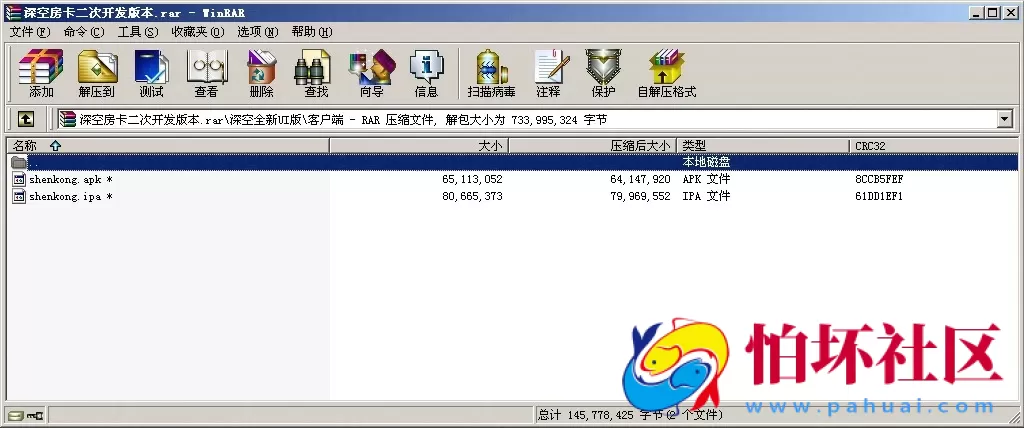1024x428 pixels.
Task: Click the Extract To (解压到) icon
Action: tap(97, 73)
